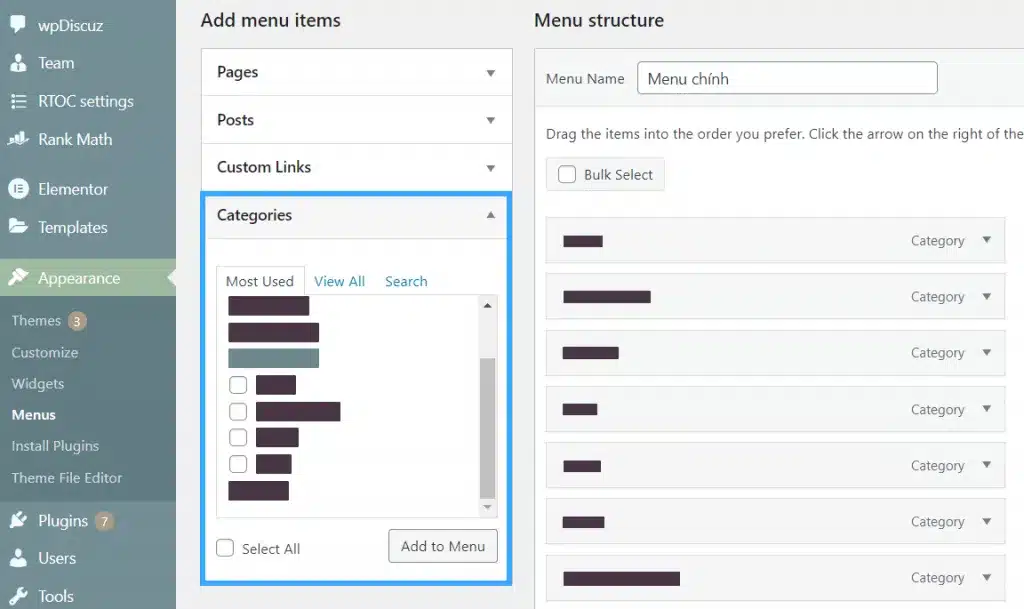Click the Rank Math chart icon

[18, 138]
